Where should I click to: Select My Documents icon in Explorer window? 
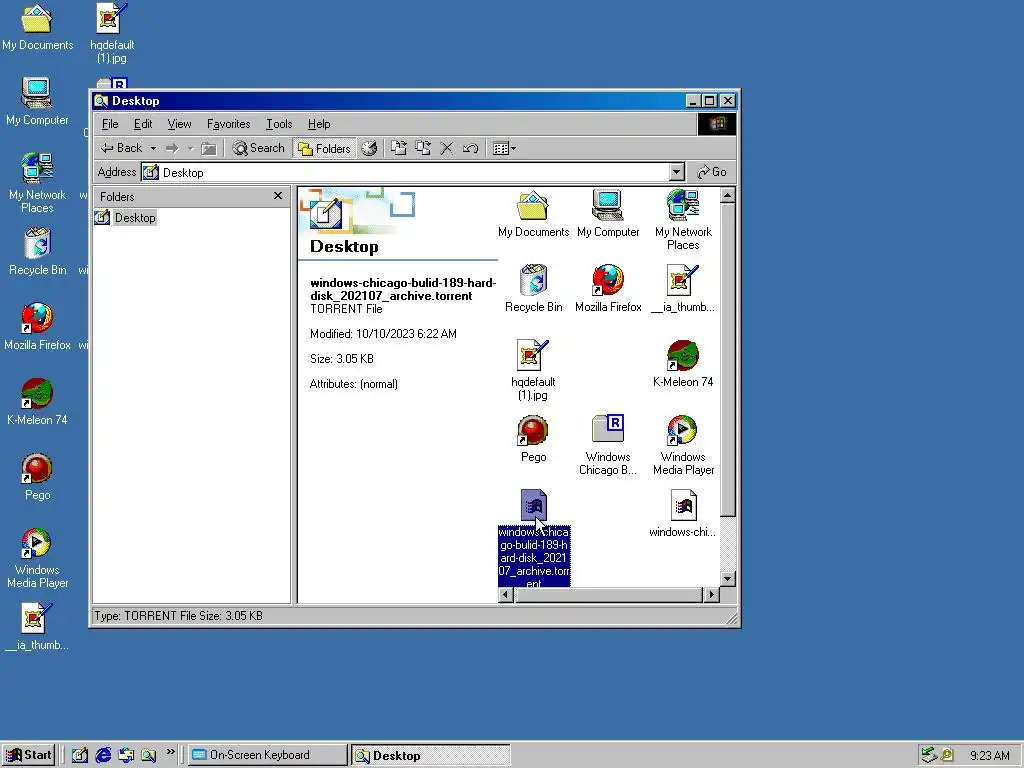(x=533, y=214)
